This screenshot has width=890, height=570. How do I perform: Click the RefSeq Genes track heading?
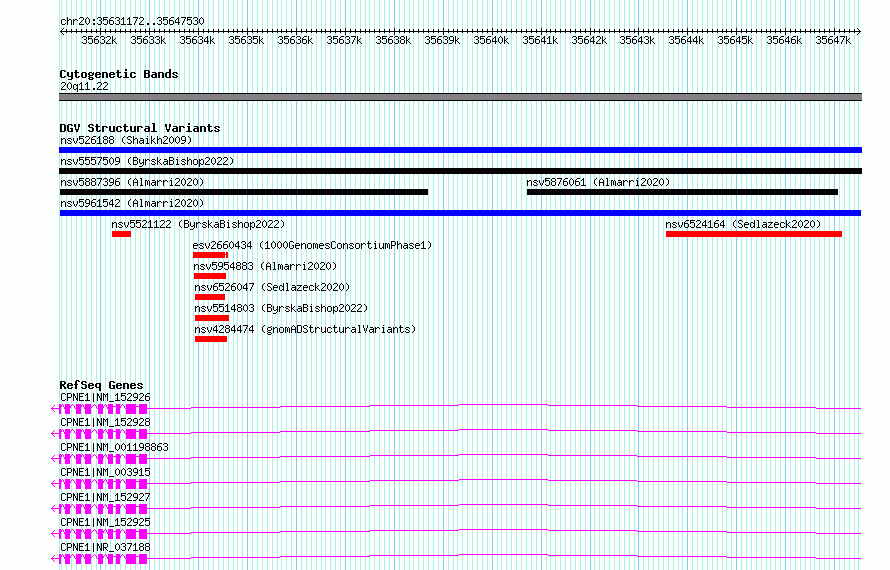pyautogui.click(x=101, y=385)
